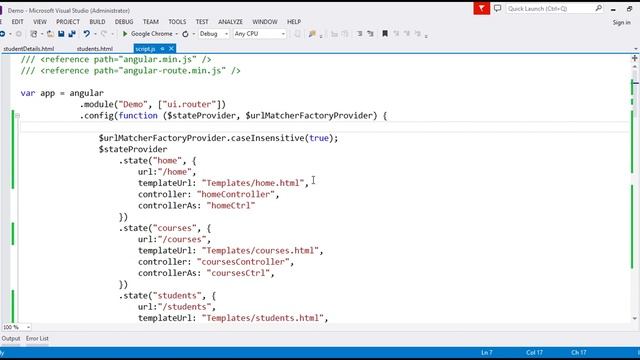The height and width of the screenshot is (360, 640).
Task: Open the DEBUG menu
Action: click(x=124, y=22)
